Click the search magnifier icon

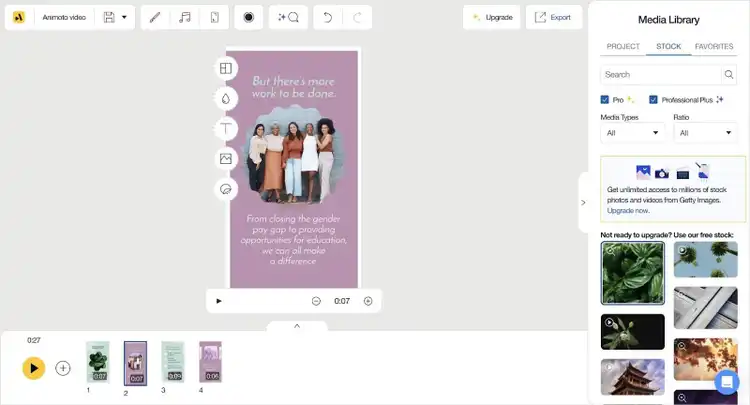pos(729,75)
